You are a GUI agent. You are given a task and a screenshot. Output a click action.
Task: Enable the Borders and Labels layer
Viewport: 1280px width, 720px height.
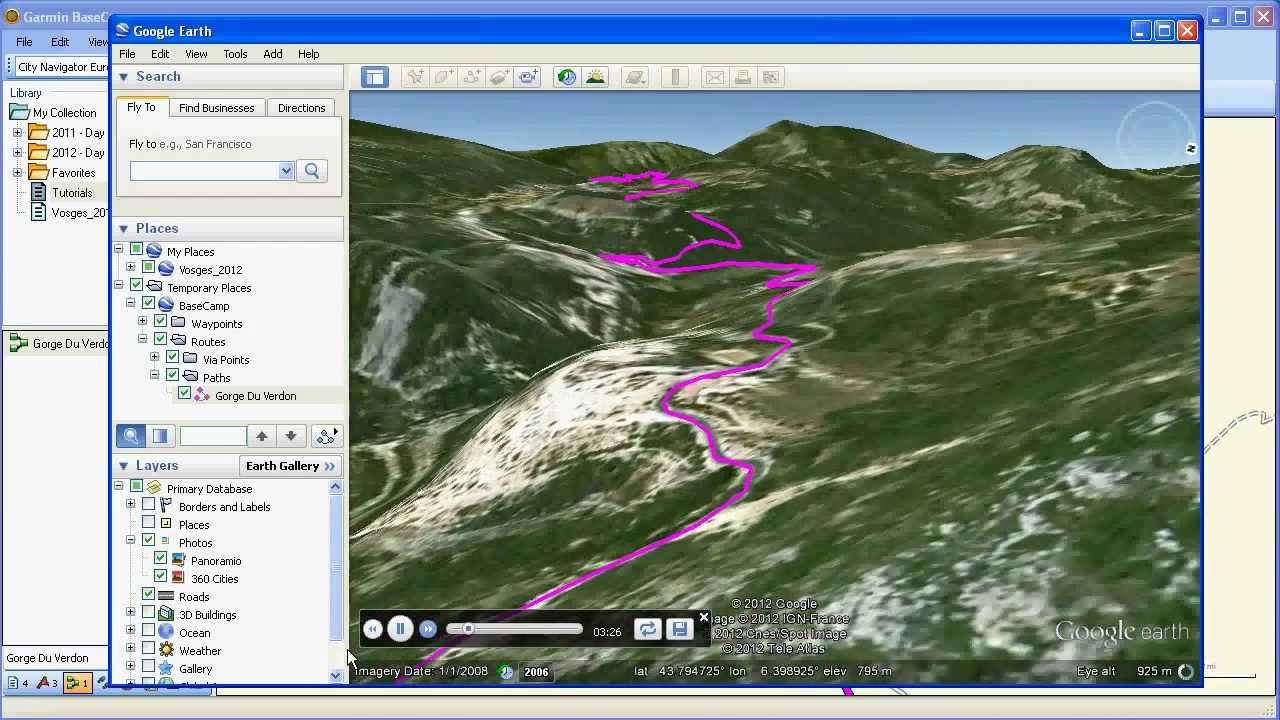pos(148,505)
